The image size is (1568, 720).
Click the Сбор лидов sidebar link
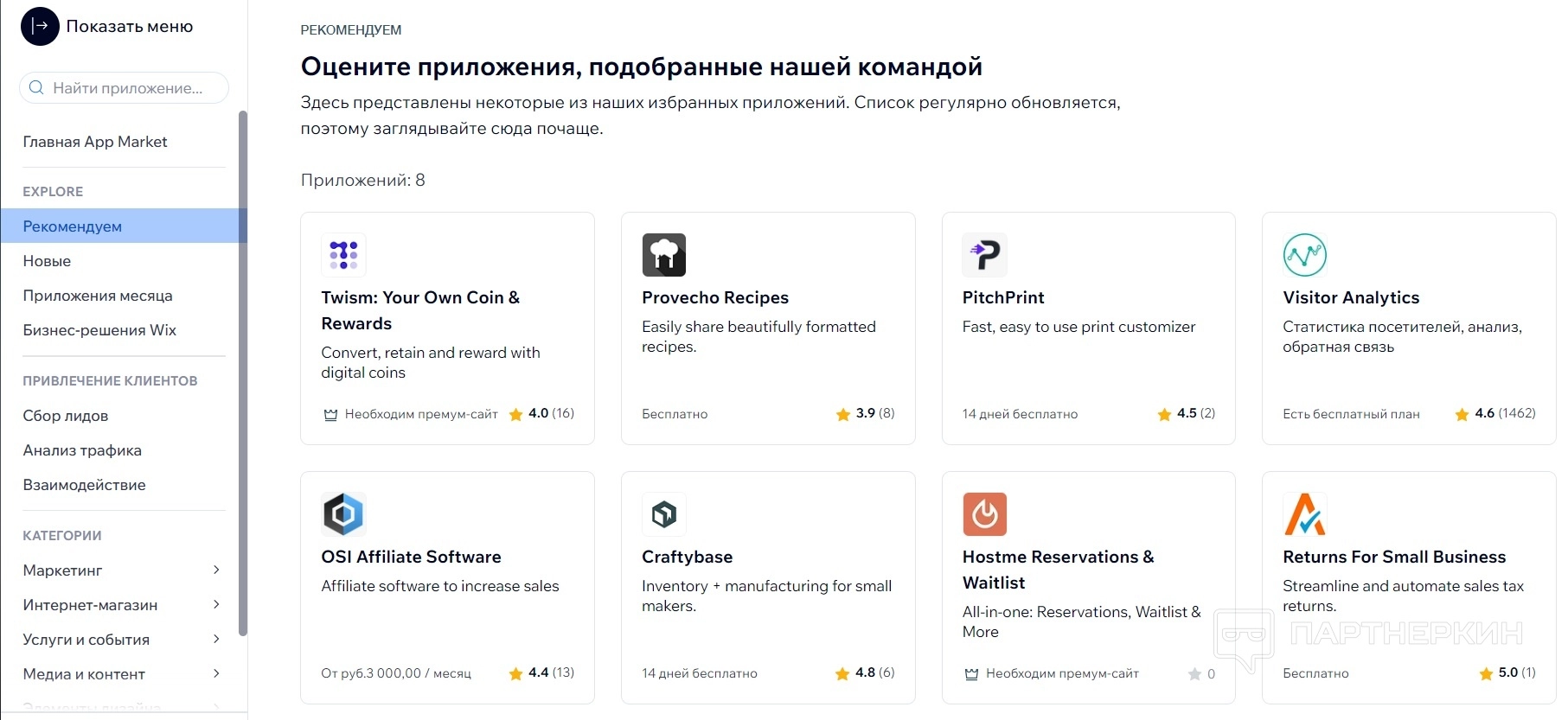click(x=66, y=416)
